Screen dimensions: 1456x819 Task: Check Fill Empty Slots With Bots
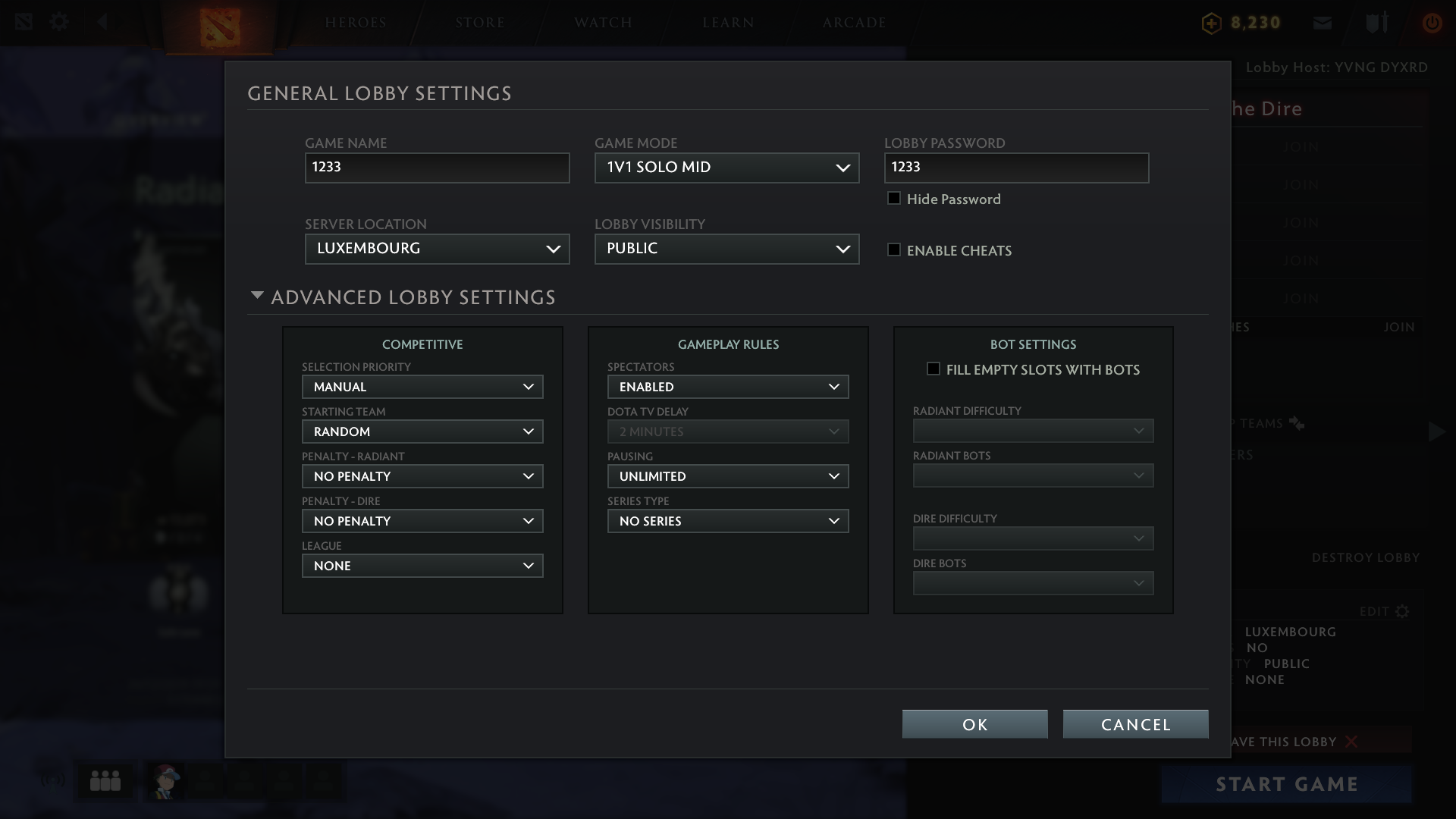(934, 369)
